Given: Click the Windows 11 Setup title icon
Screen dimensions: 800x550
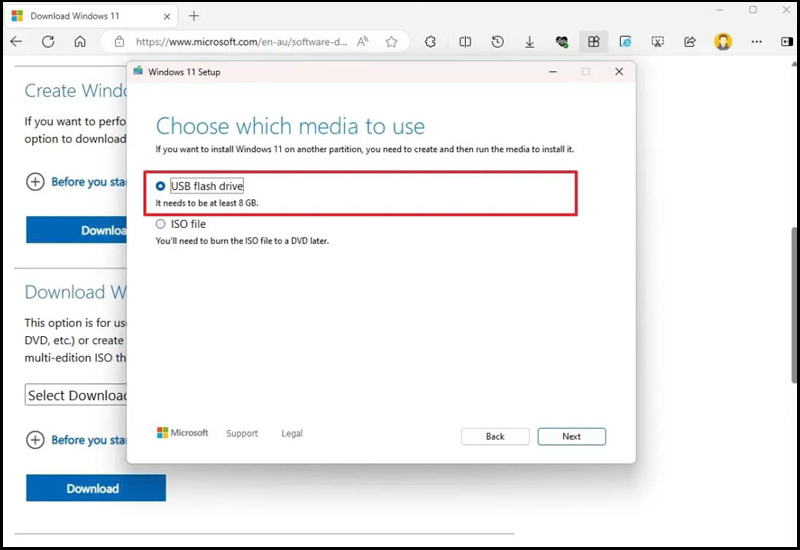Looking at the screenshot, I should [138, 71].
